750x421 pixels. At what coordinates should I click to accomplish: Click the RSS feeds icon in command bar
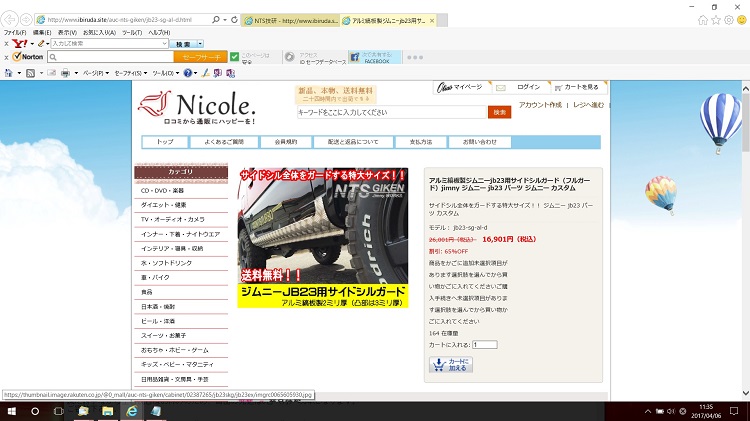pyautogui.click(x=32, y=73)
